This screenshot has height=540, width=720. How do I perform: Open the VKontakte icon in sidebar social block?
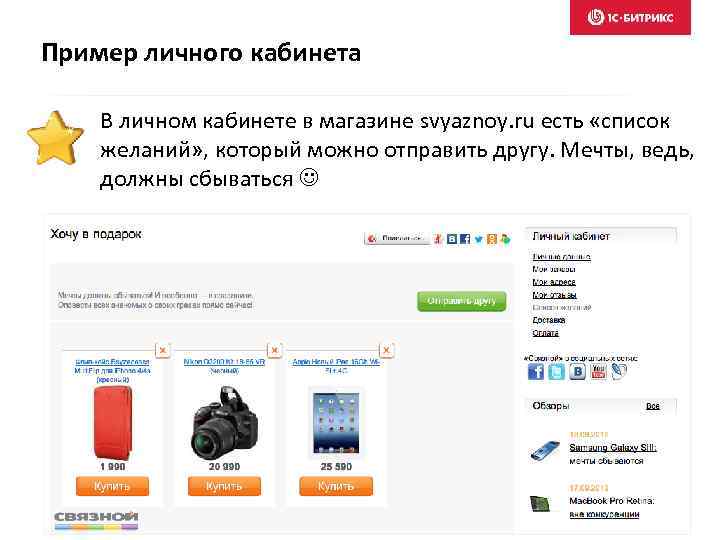click(577, 371)
